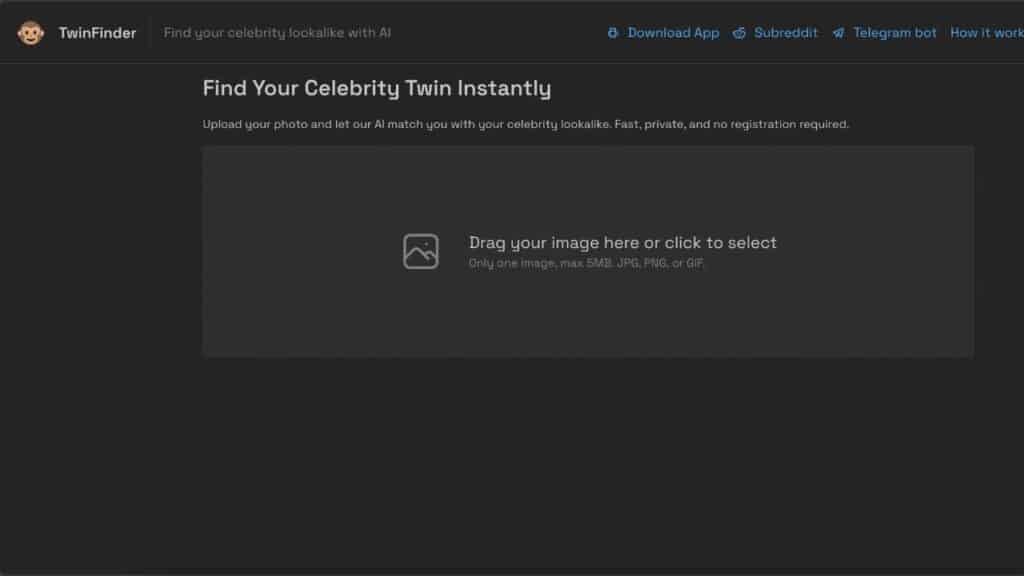Click the TwinFinder monkey logo icon

click(x=30, y=33)
